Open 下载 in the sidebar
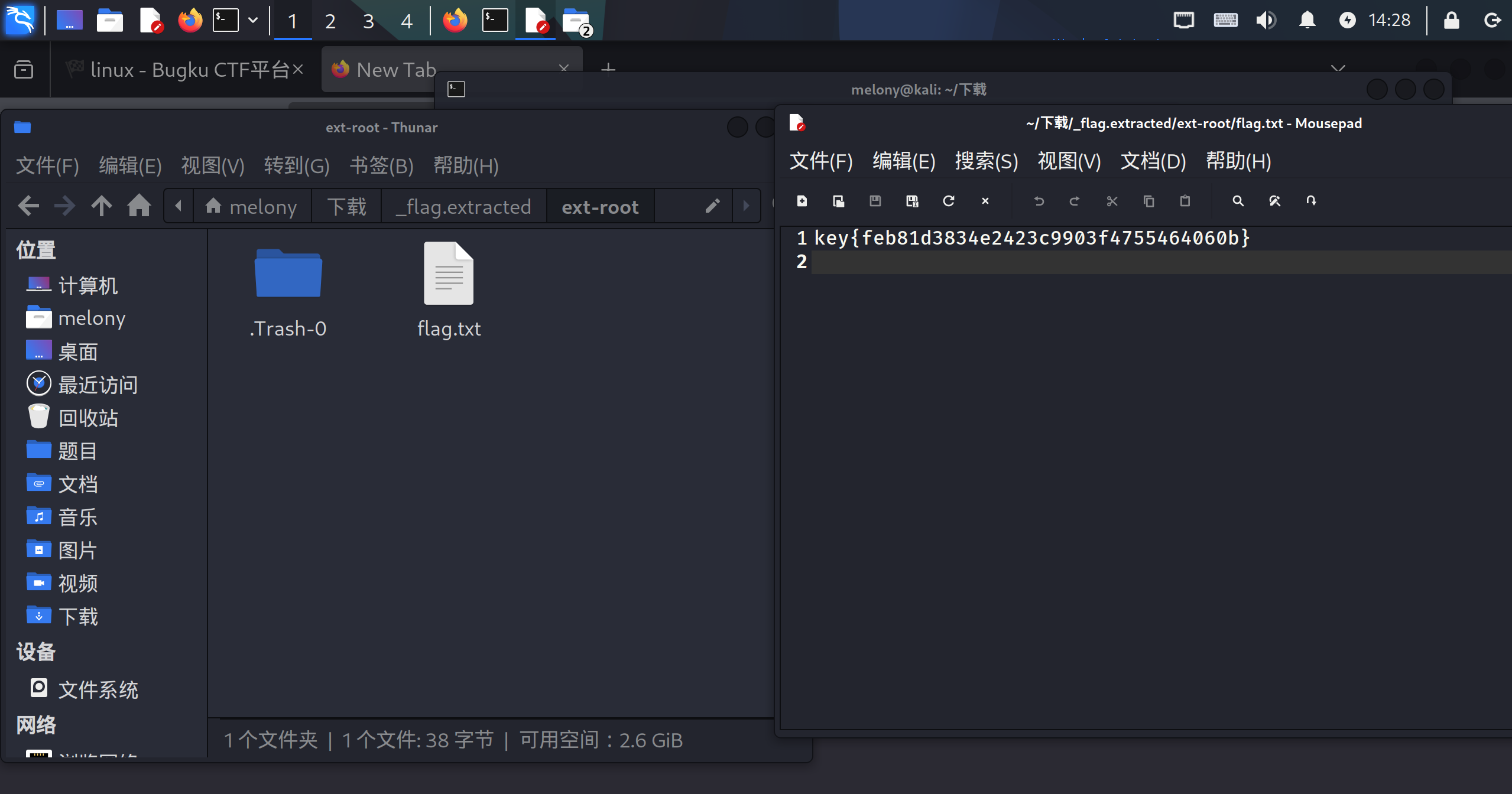Image resolution: width=1512 pixels, height=794 pixels. pos(77,616)
